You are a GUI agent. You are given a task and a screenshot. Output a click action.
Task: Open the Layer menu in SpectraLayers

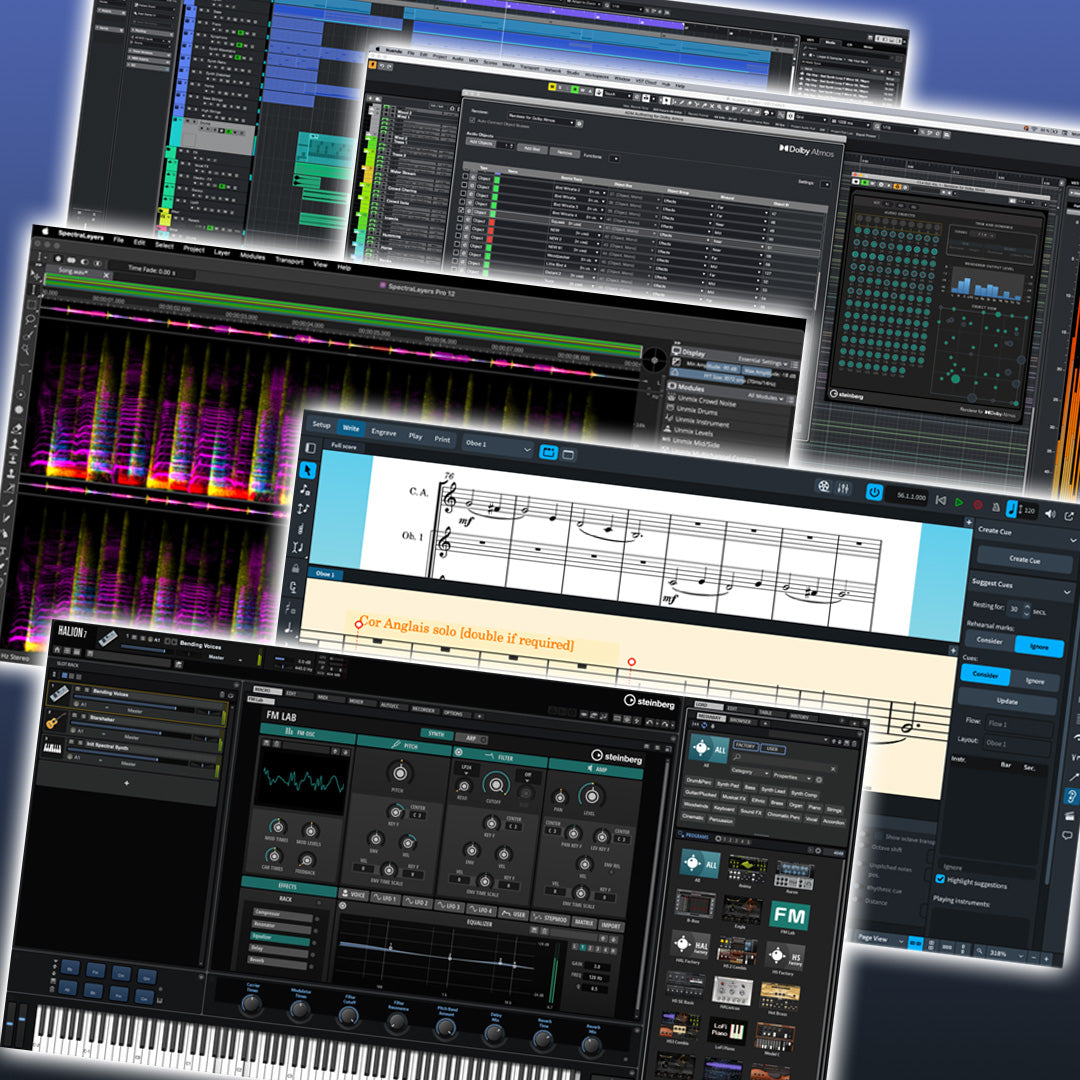222,252
